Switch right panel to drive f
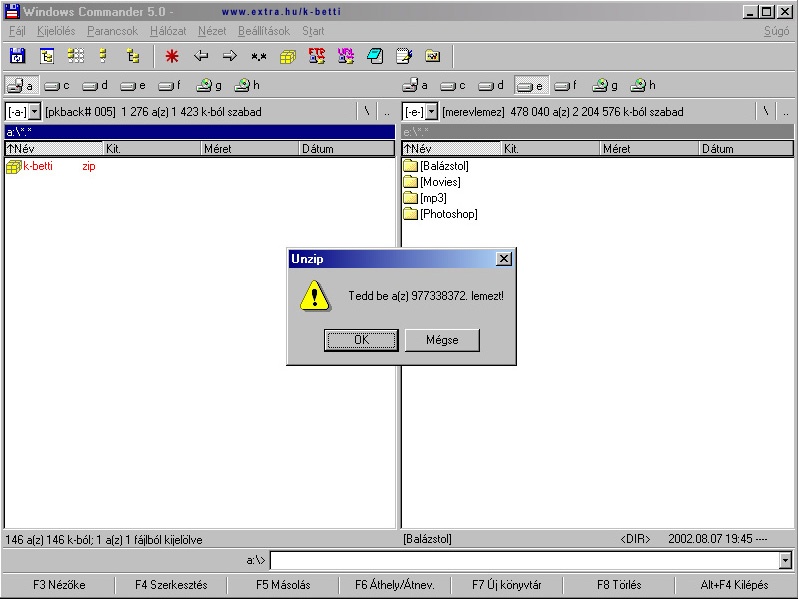The width and height of the screenshot is (798, 599). pyautogui.click(x=566, y=86)
